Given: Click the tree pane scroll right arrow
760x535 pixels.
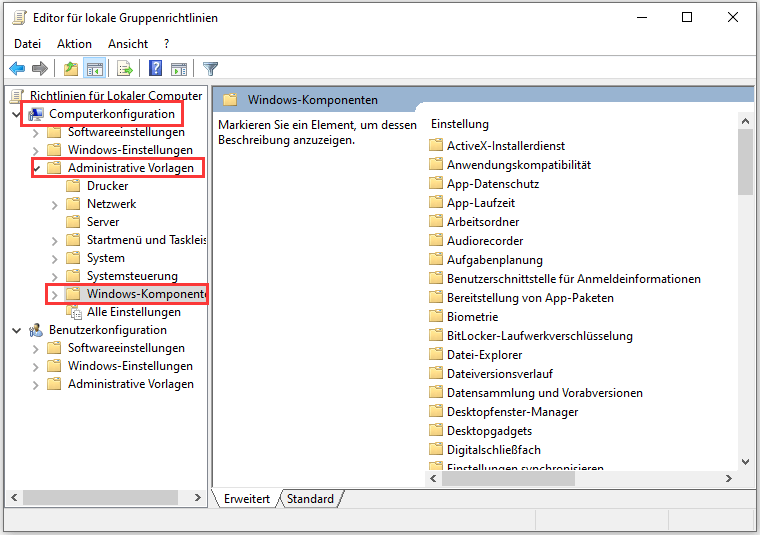Looking at the screenshot, I should click(x=197, y=497).
